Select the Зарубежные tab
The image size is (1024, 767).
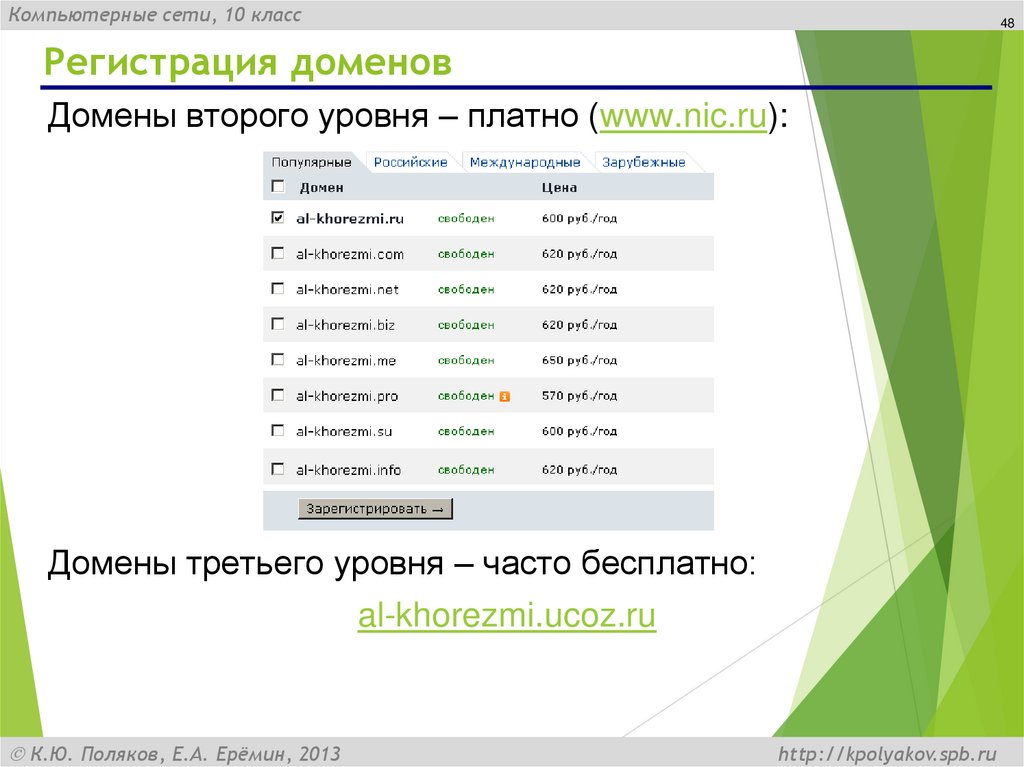pyautogui.click(x=646, y=160)
